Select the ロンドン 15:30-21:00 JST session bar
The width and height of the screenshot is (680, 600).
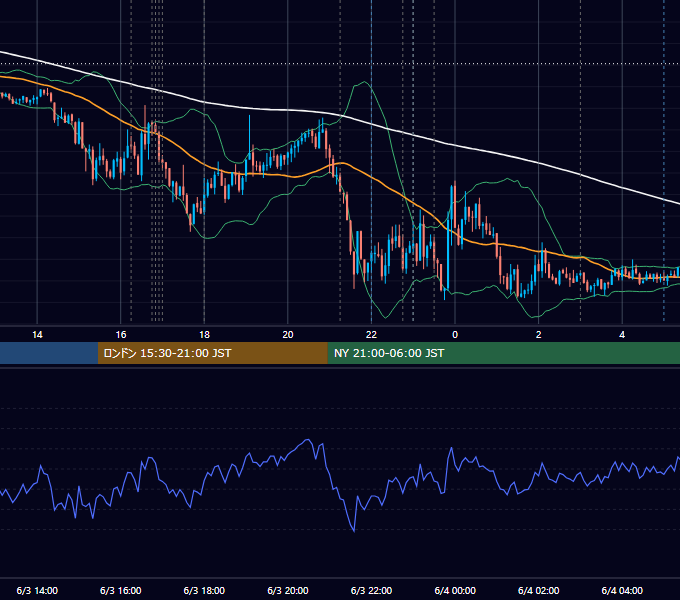212,353
